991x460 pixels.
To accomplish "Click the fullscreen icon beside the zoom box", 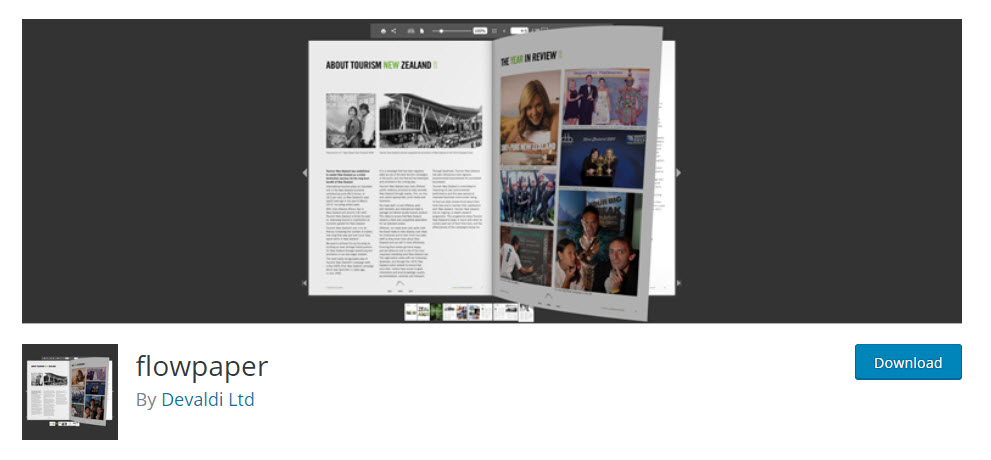I will 494,31.
